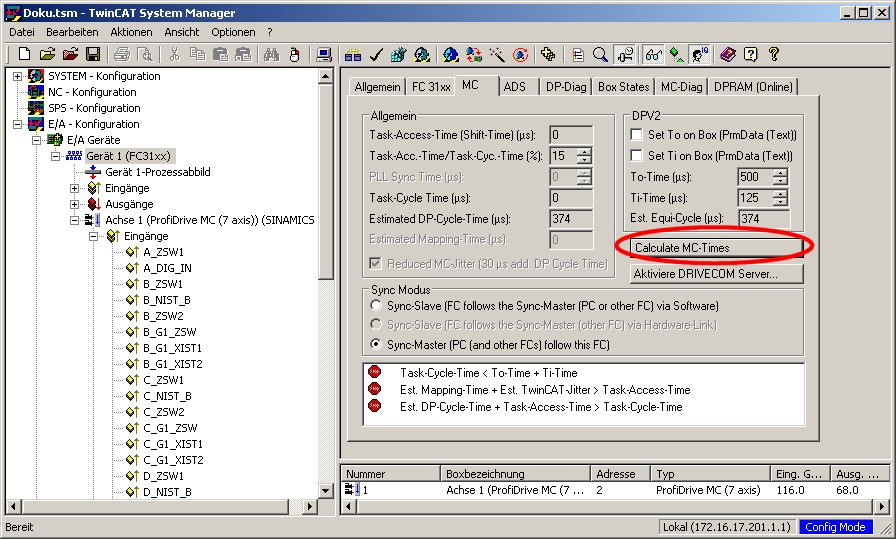896x539 pixels.
Task: Collapse the E/A Geräte node
Action: coord(37,140)
